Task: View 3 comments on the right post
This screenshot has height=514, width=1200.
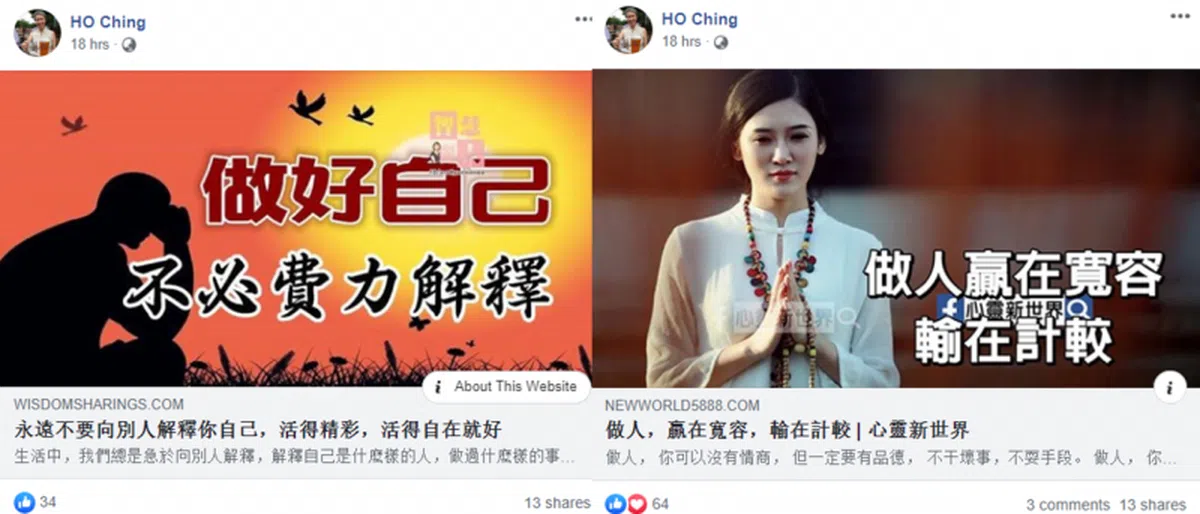Action: click(1068, 504)
